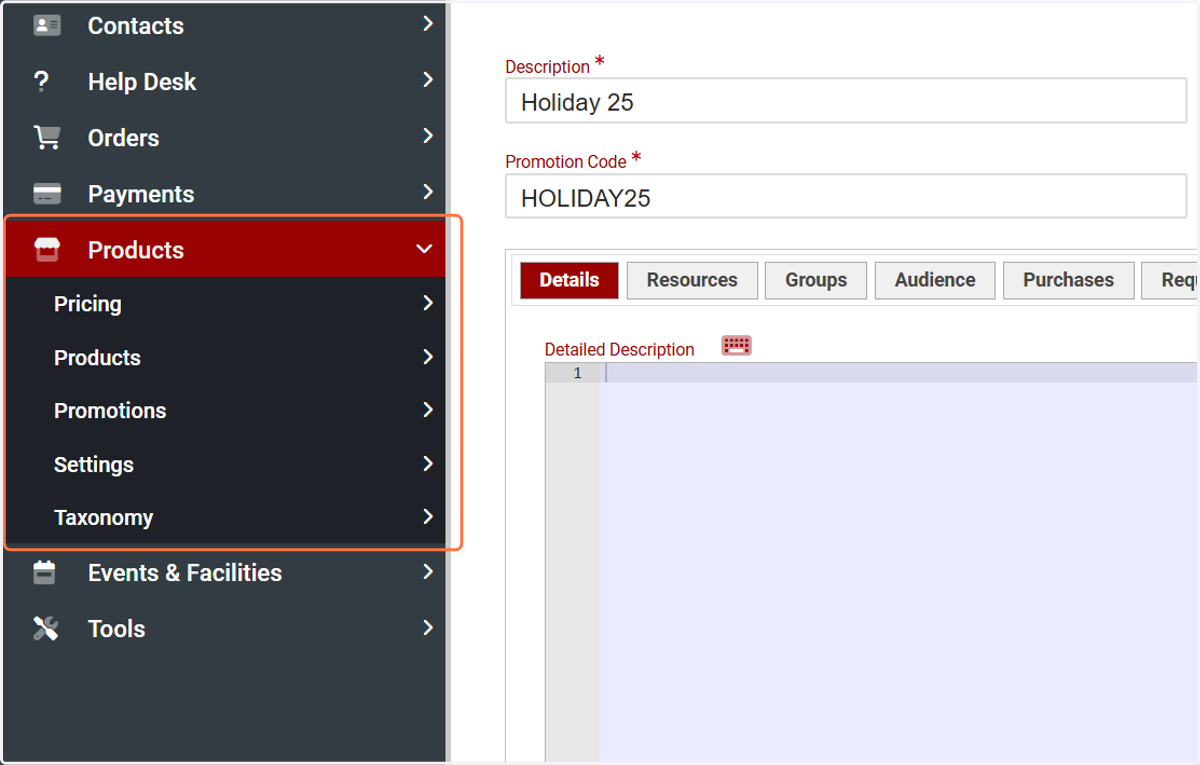Viewport: 1200px width, 765px height.
Task: Switch to the Resources tab
Action: coord(692,280)
